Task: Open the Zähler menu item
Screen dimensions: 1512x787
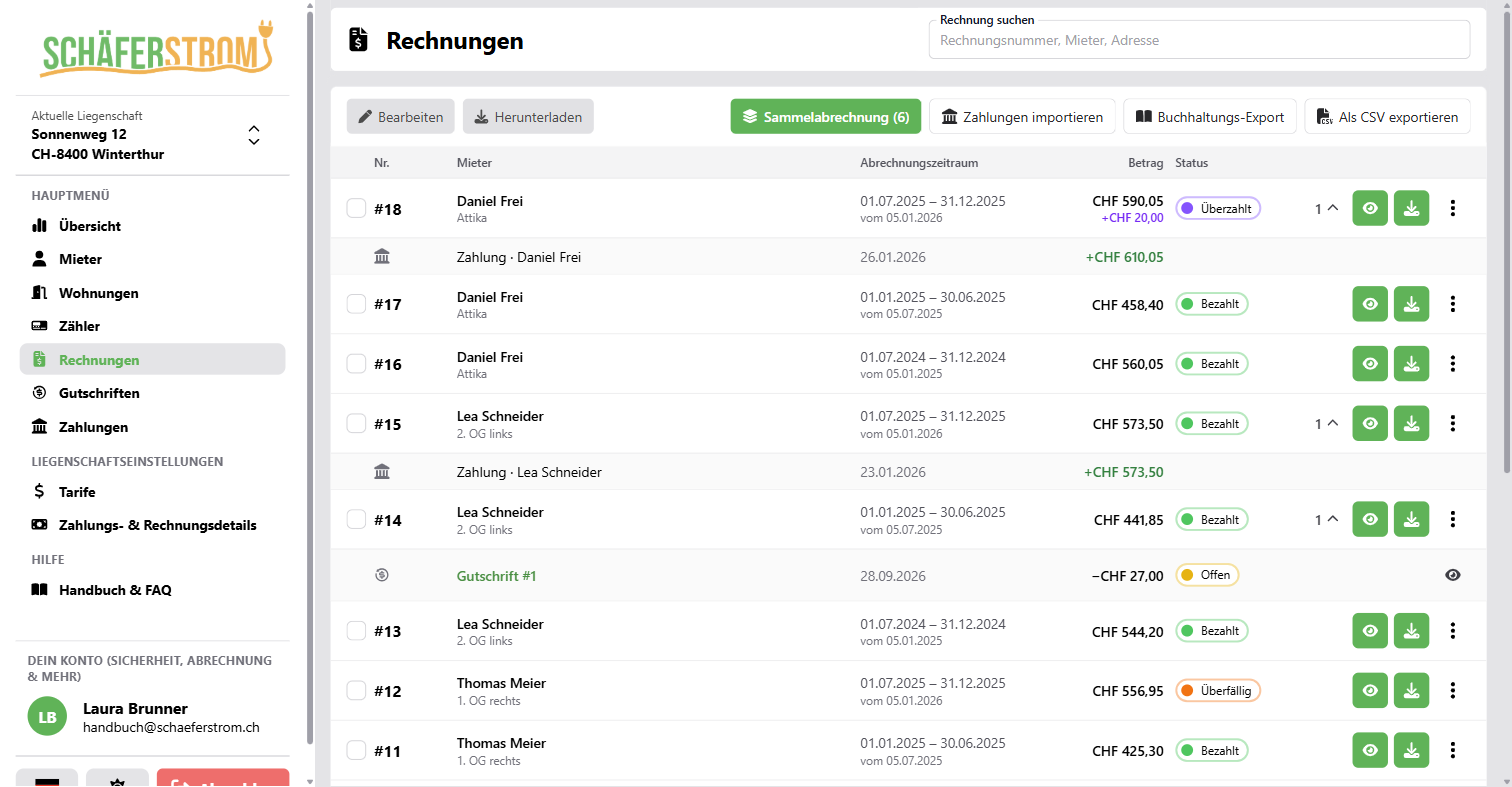Action: click(x=152, y=326)
